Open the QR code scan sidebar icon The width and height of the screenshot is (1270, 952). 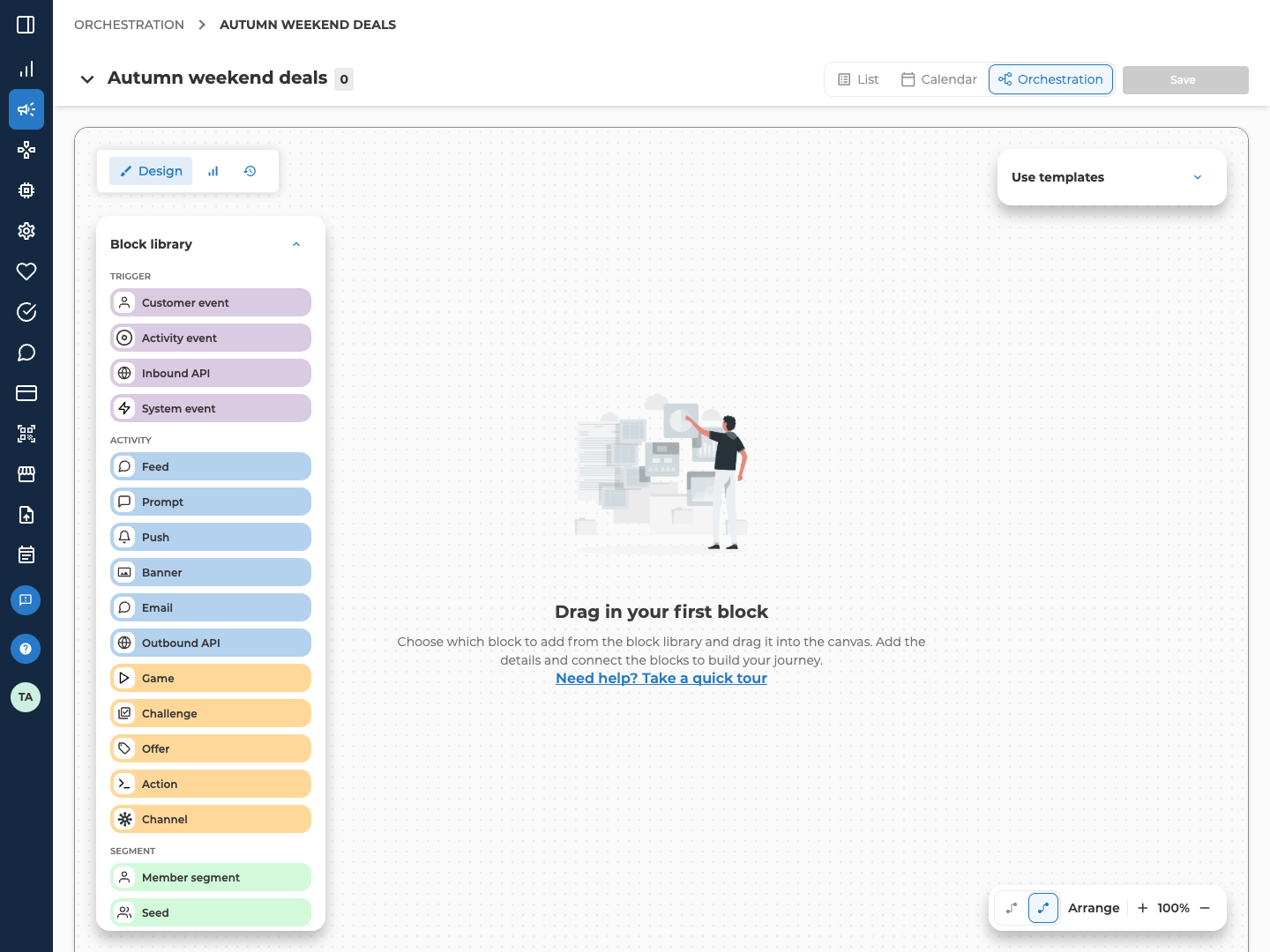pyautogui.click(x=26, y=434)
